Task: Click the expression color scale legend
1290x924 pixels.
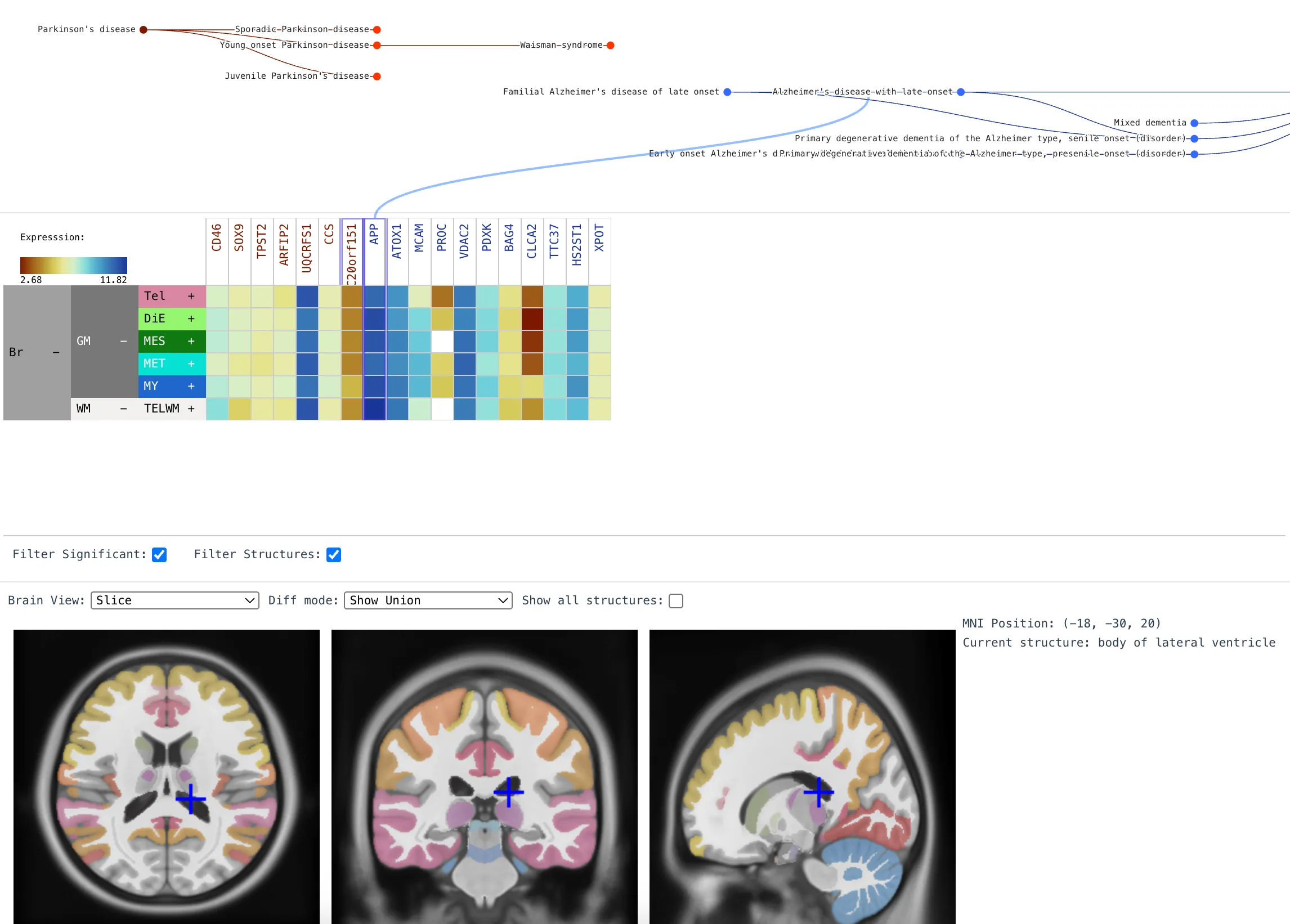Action: point(73,266)
